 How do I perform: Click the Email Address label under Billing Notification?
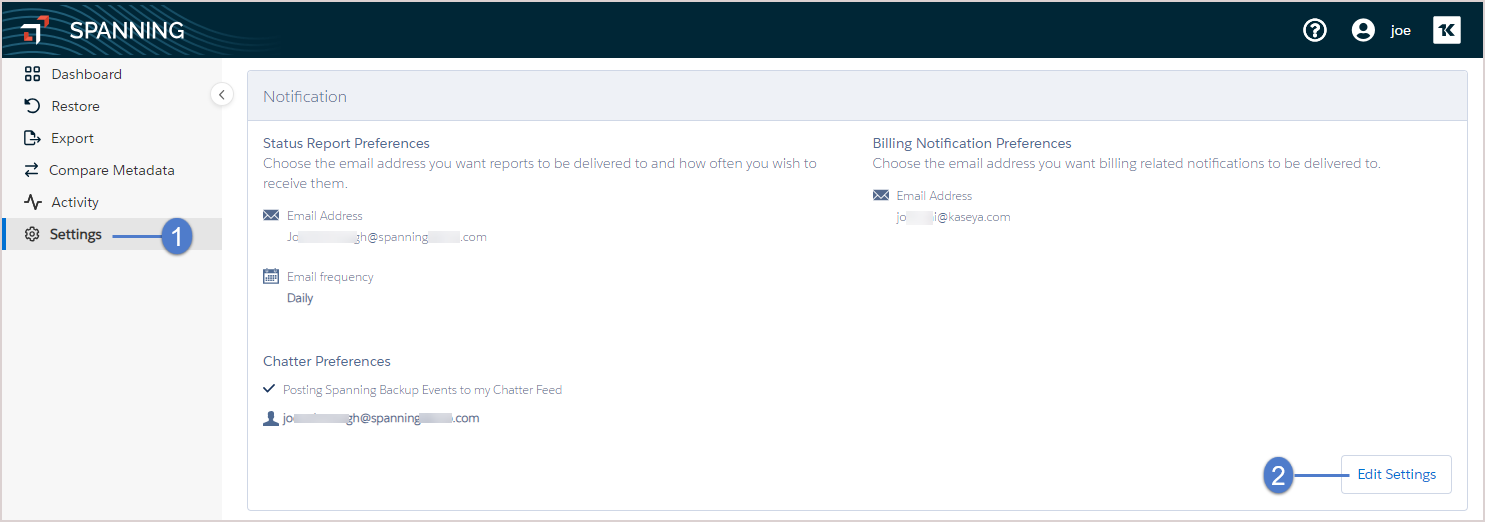click(934, 196)
